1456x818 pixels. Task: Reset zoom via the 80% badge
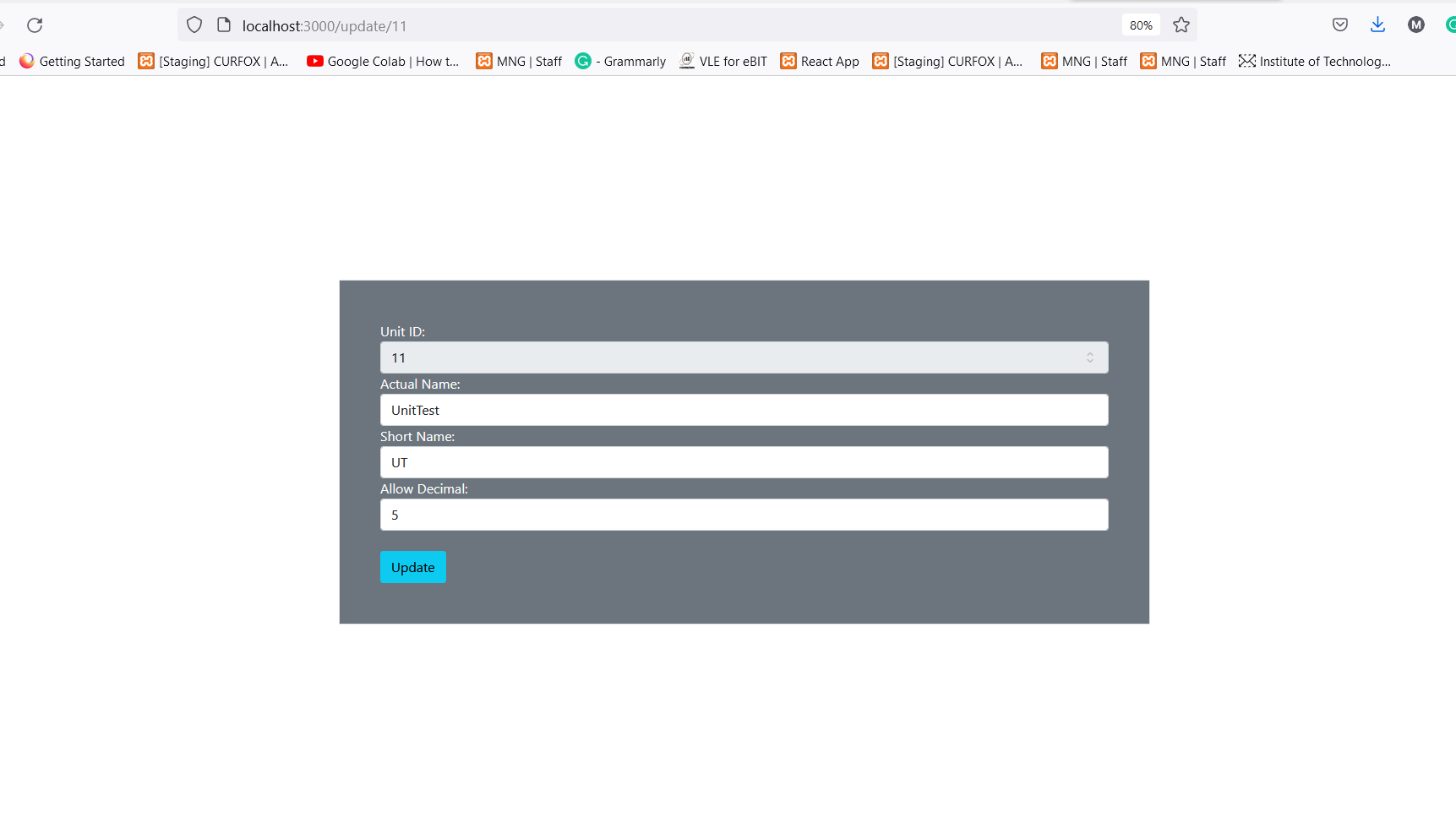(x=1141, y=25)
